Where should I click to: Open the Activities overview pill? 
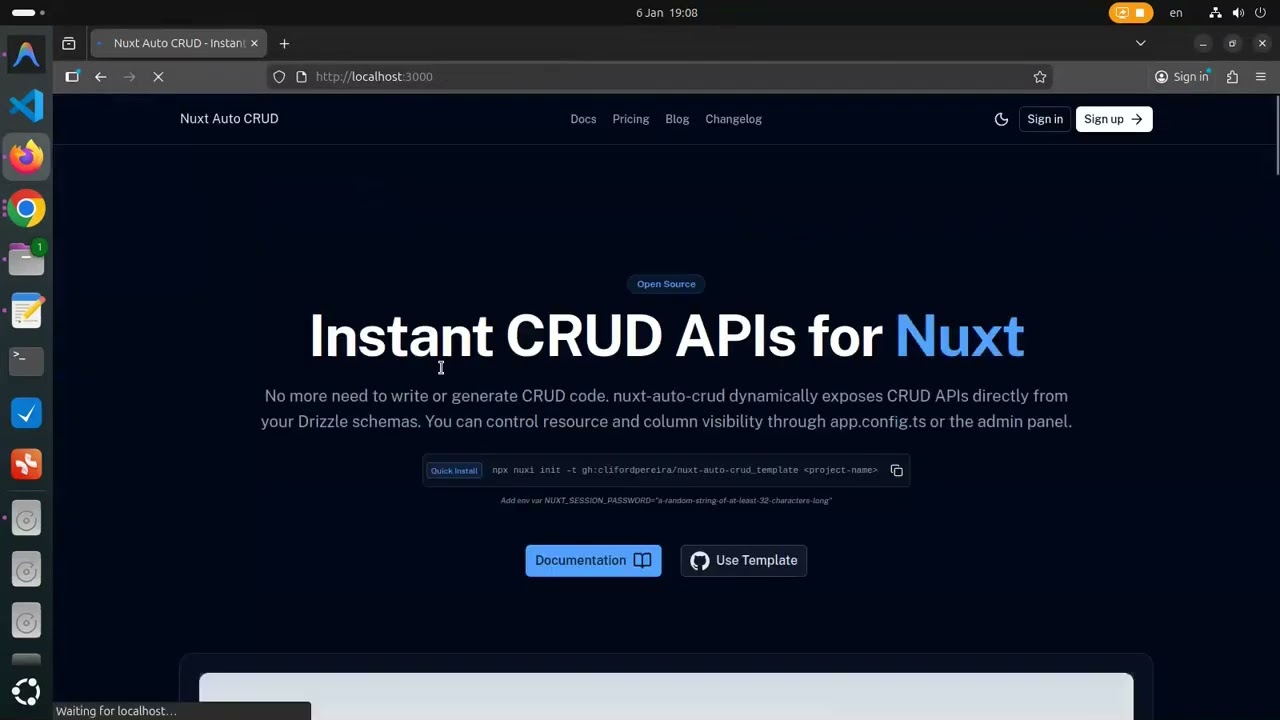click(x=27, y=13)
